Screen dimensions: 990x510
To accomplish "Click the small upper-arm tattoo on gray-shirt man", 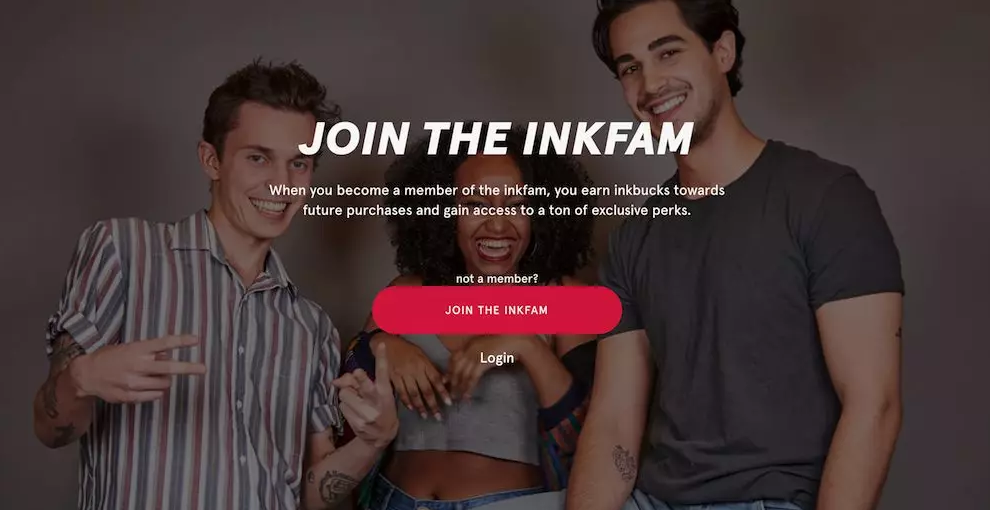I will tap(897, 331).
